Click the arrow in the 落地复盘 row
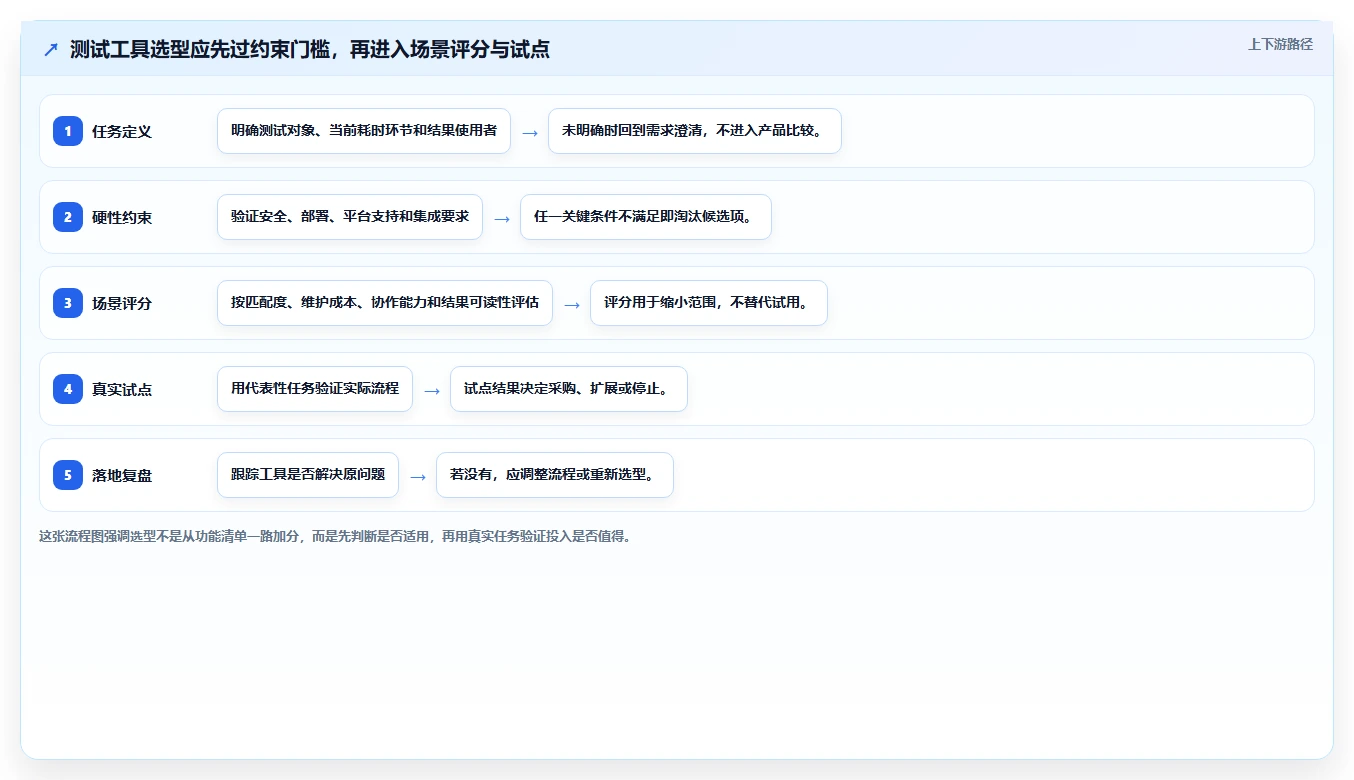The height and width of the screenshot is (780, 1354). pos(418,476)
